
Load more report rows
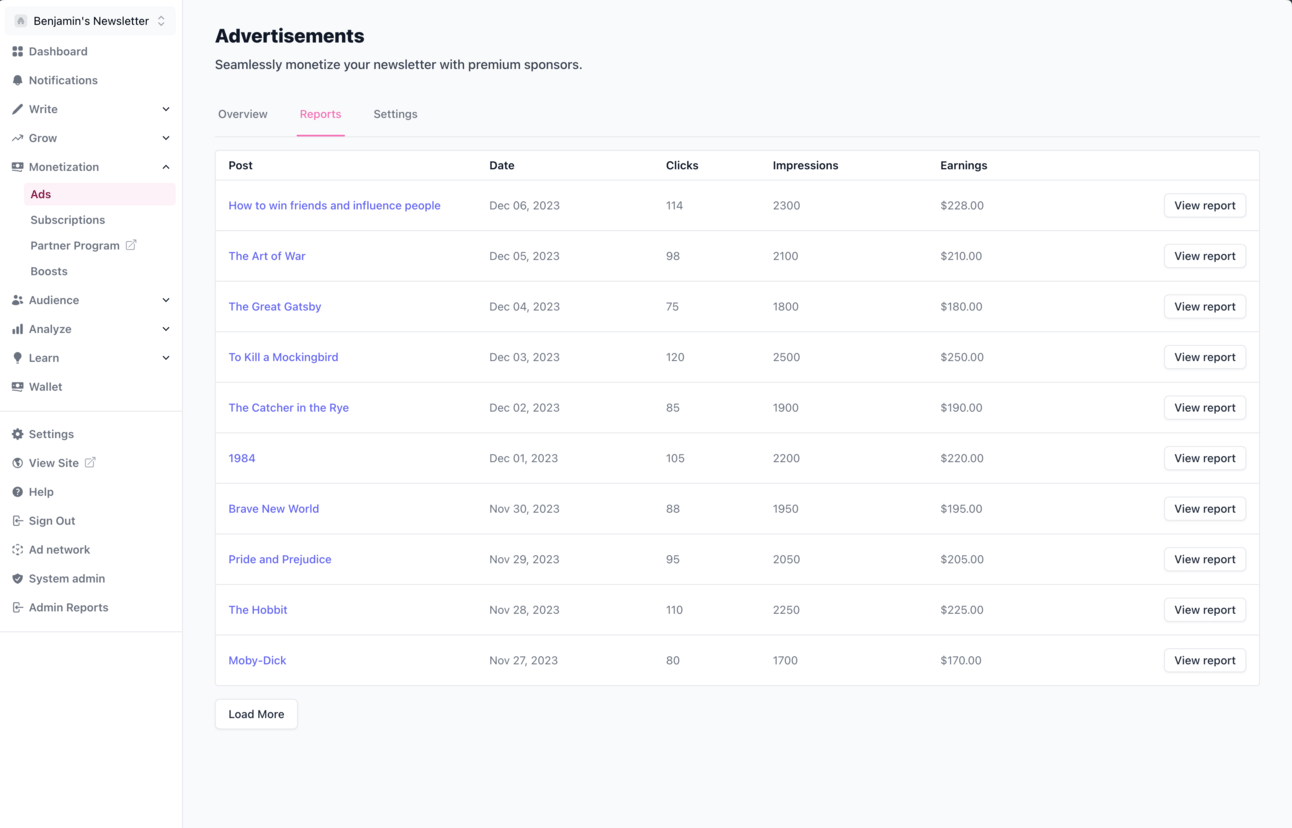[256, 714]
